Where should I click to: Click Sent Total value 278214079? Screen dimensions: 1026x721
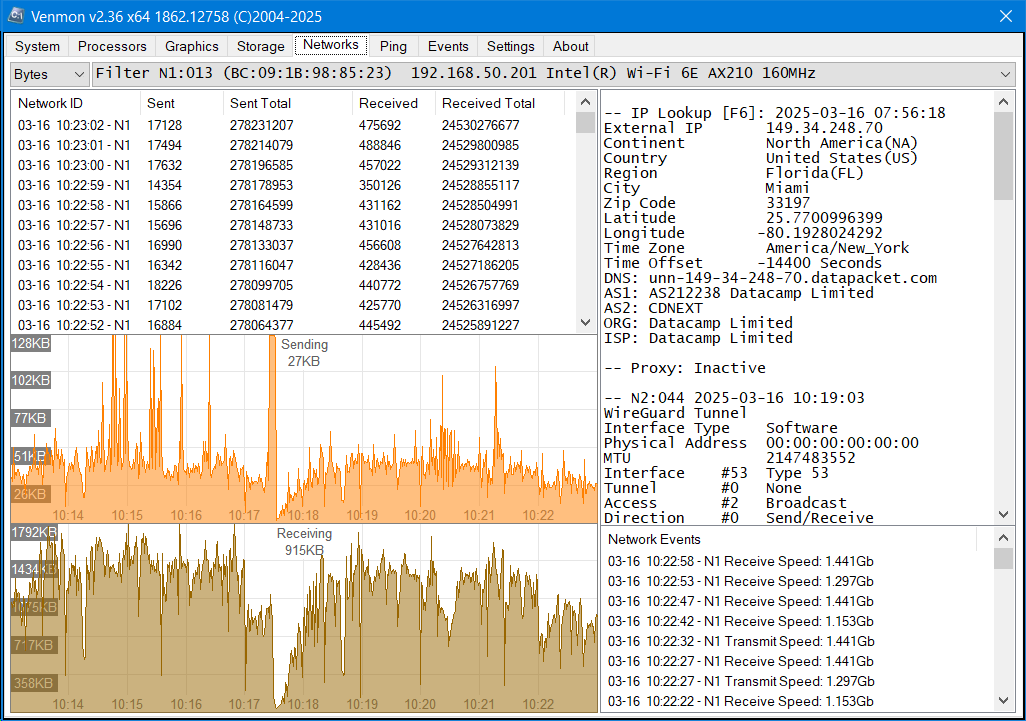(261, 145)
